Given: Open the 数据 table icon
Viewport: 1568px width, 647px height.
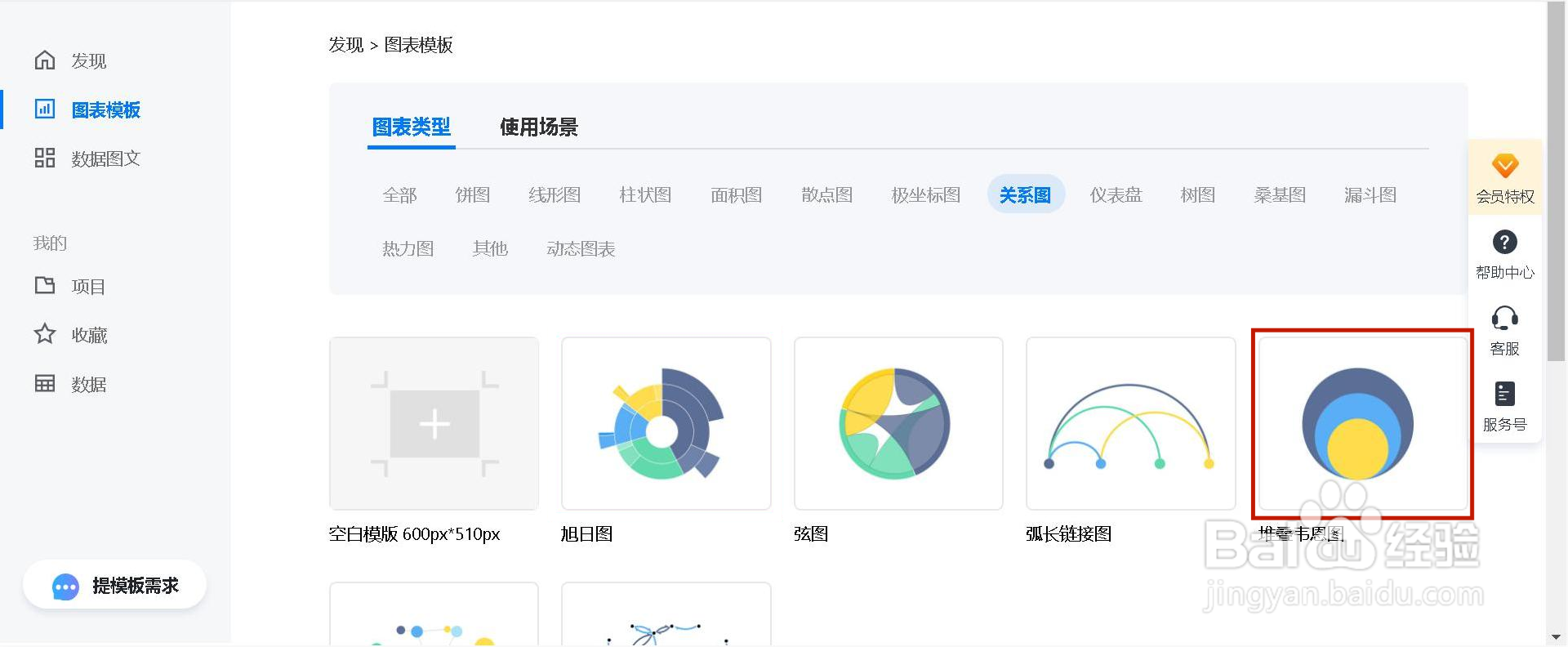Looking at the screenshot, I should click(x=45, y=382).
